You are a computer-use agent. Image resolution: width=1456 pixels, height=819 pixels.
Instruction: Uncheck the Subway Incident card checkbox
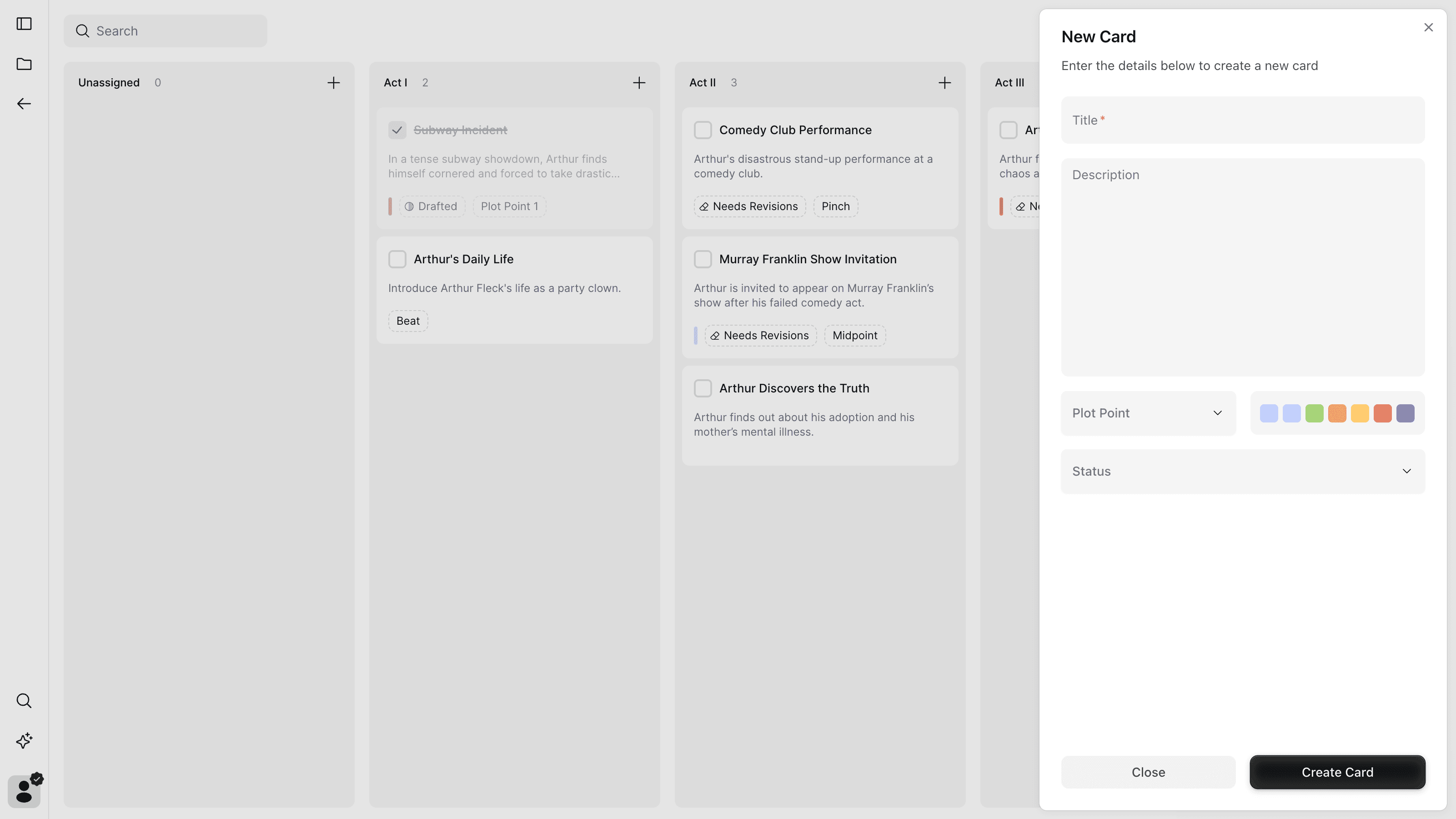[x=397, y=130]
